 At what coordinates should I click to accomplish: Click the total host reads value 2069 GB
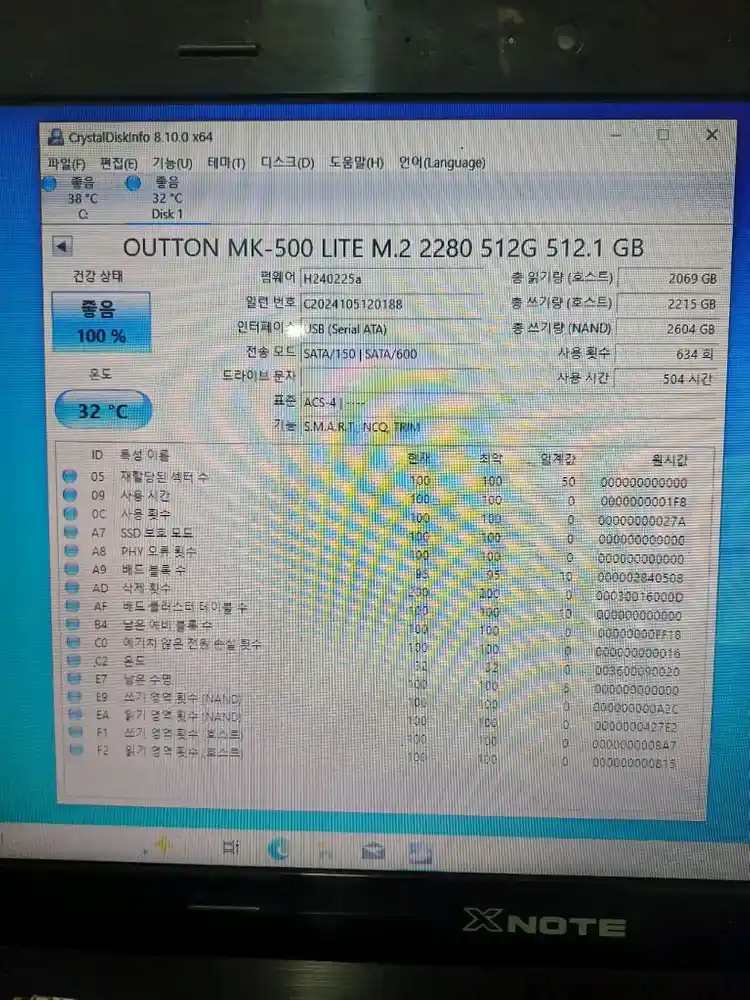[670, 279]
